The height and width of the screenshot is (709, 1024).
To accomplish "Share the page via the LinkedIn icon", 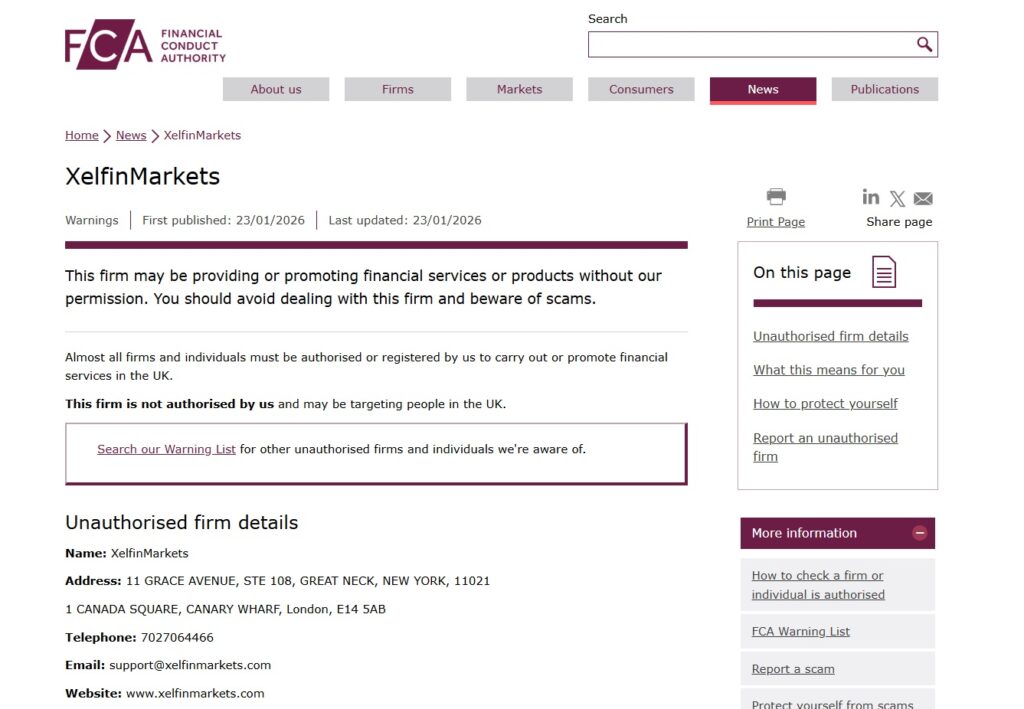I will click(x=870, y=197).
